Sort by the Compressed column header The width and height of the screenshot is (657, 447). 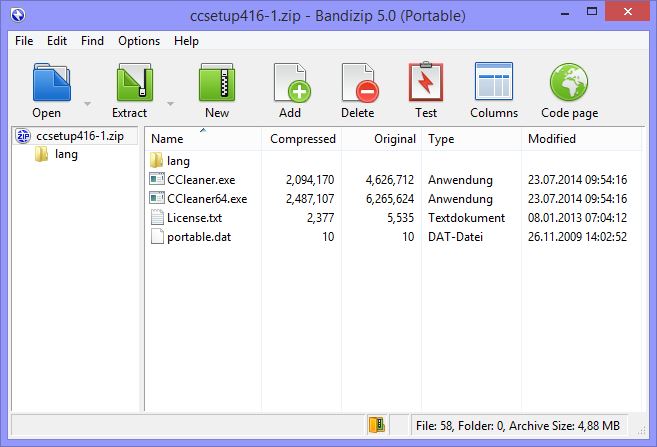302,139
